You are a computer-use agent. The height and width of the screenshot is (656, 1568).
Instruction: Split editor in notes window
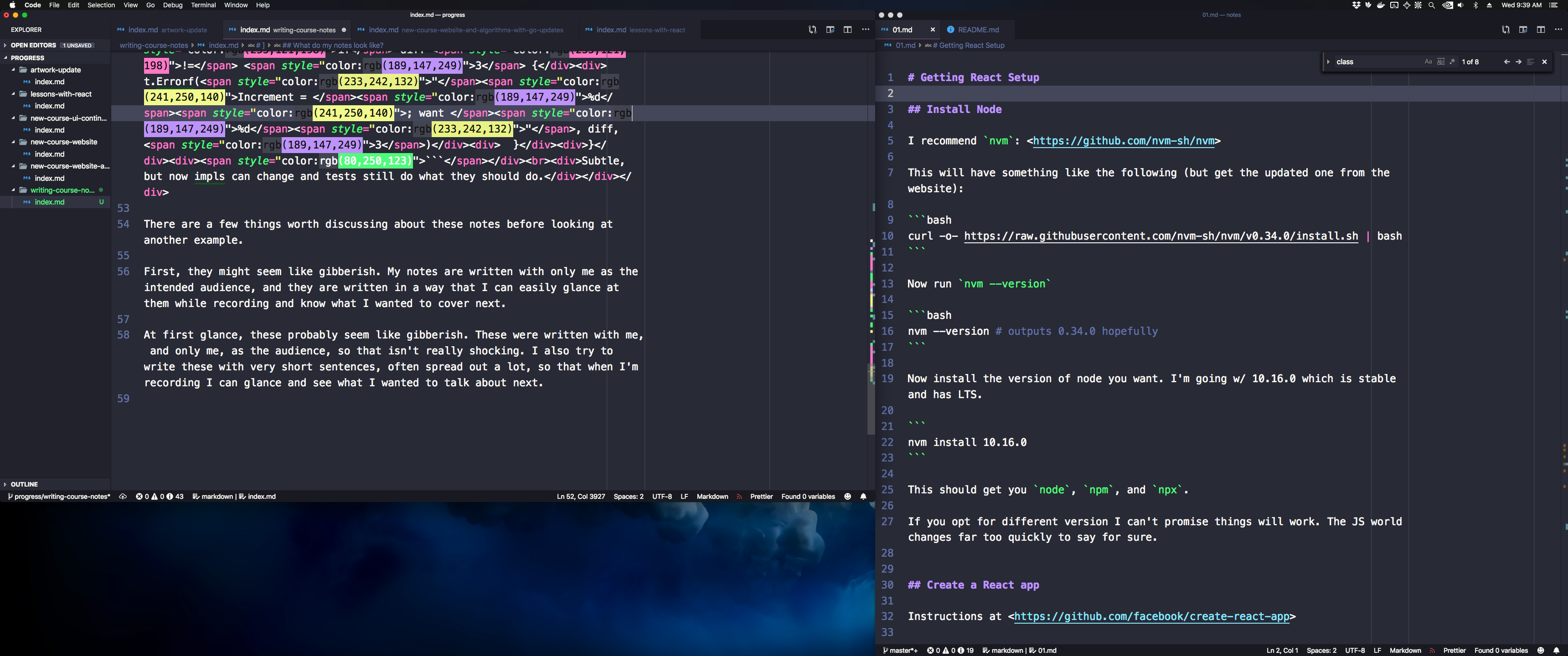(1541, 29)
